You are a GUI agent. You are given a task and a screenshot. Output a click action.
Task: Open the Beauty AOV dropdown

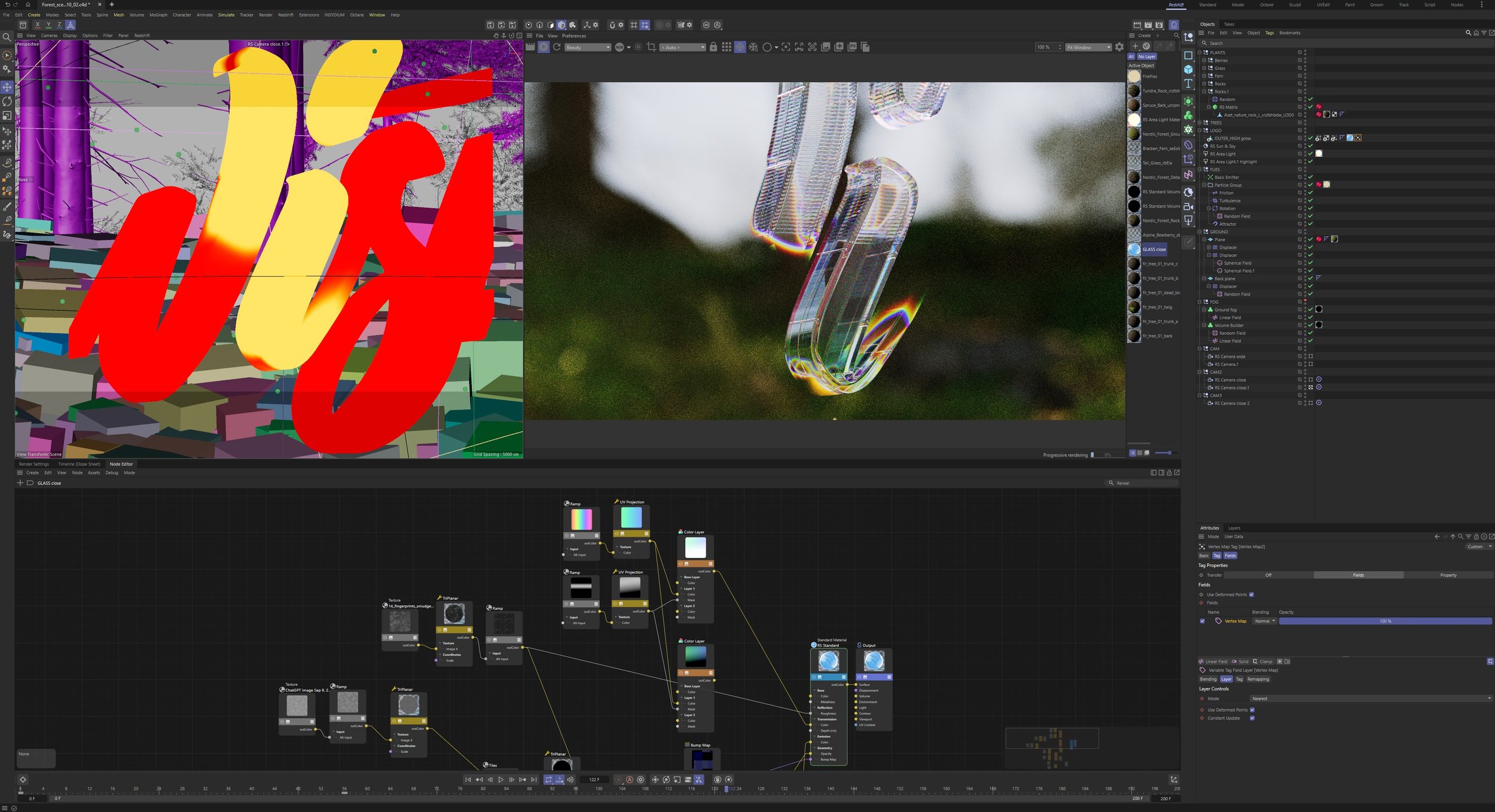coord(588,47)
